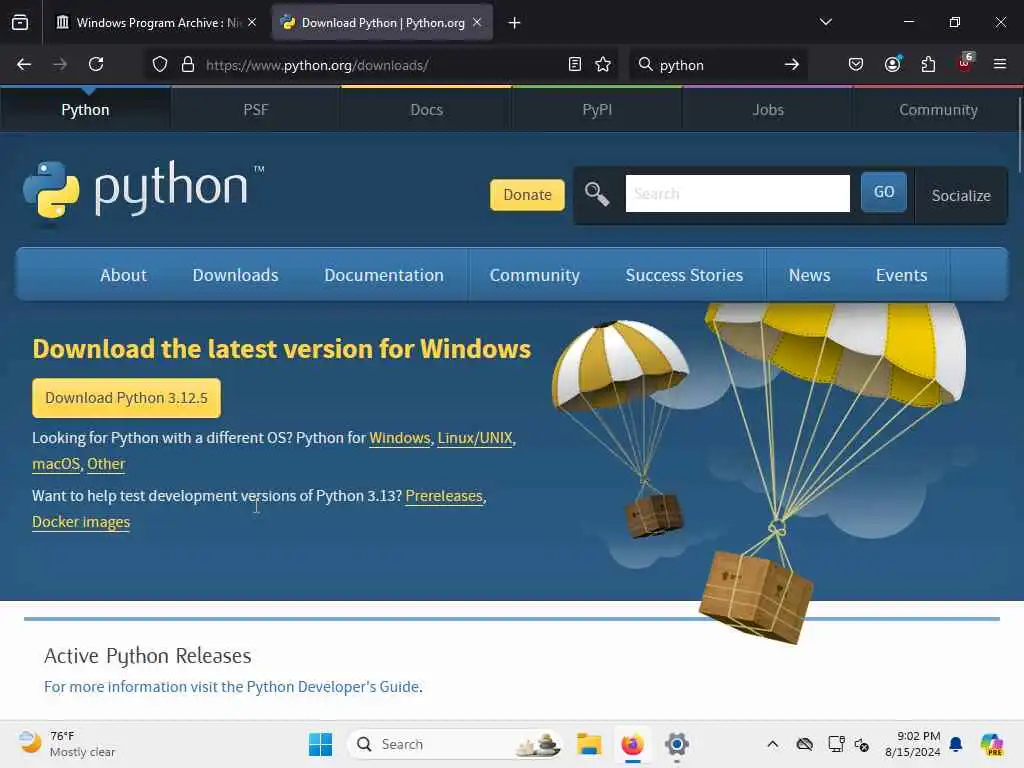Screen dimensions: 1024x768
Task: Open the Firefox account icon
Action: 892,65
